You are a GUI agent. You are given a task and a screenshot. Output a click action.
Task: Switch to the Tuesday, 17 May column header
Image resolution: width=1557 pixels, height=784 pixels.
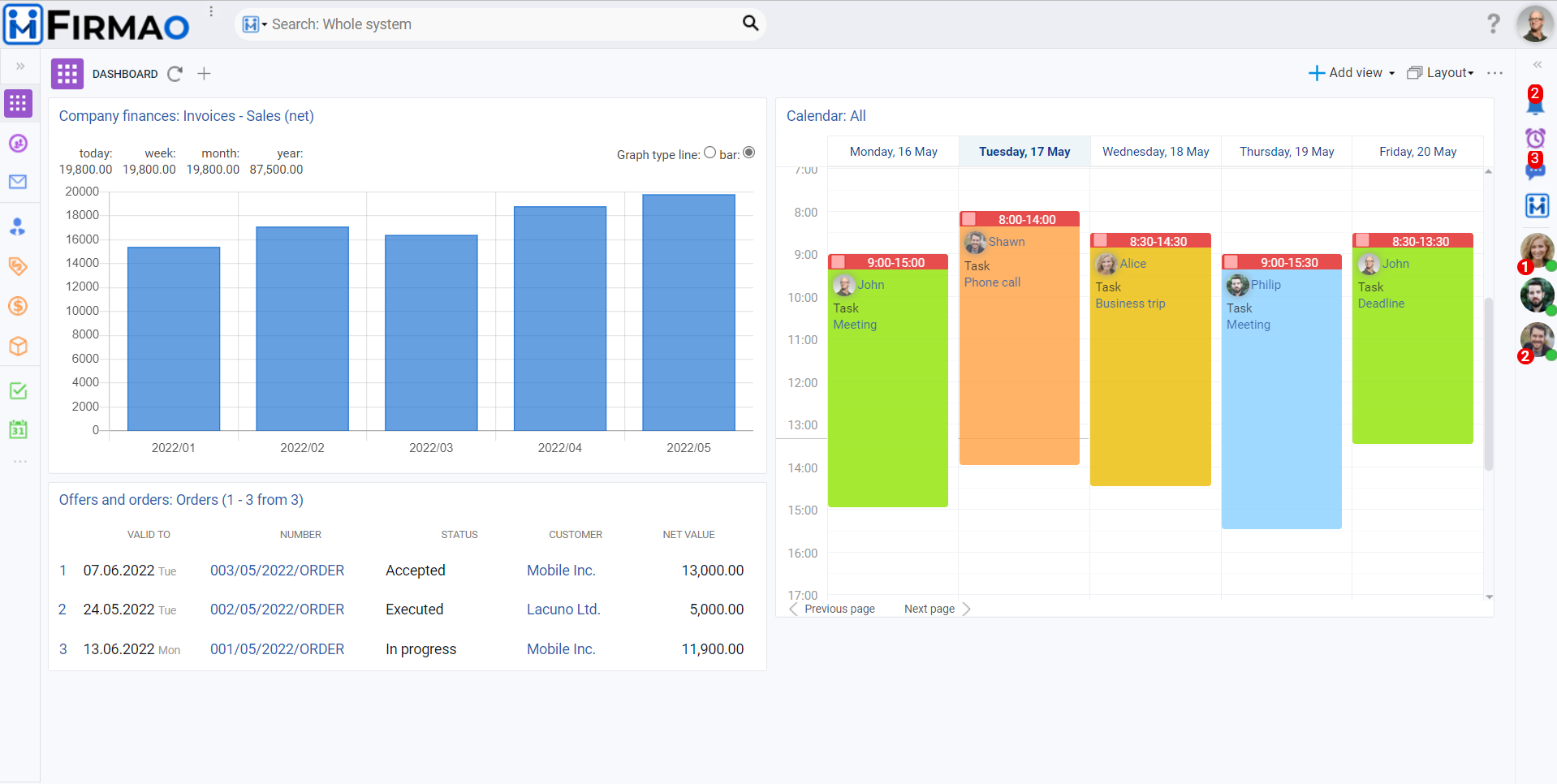1024,151
